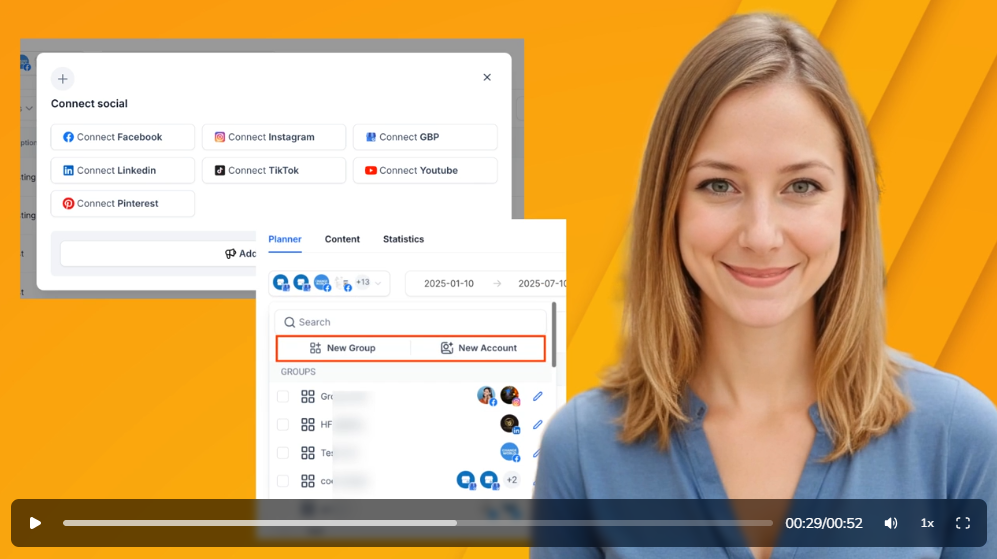Screen dimensions: 997x559
Task: Close the Connect social dialog
Action: click(487, 77)
